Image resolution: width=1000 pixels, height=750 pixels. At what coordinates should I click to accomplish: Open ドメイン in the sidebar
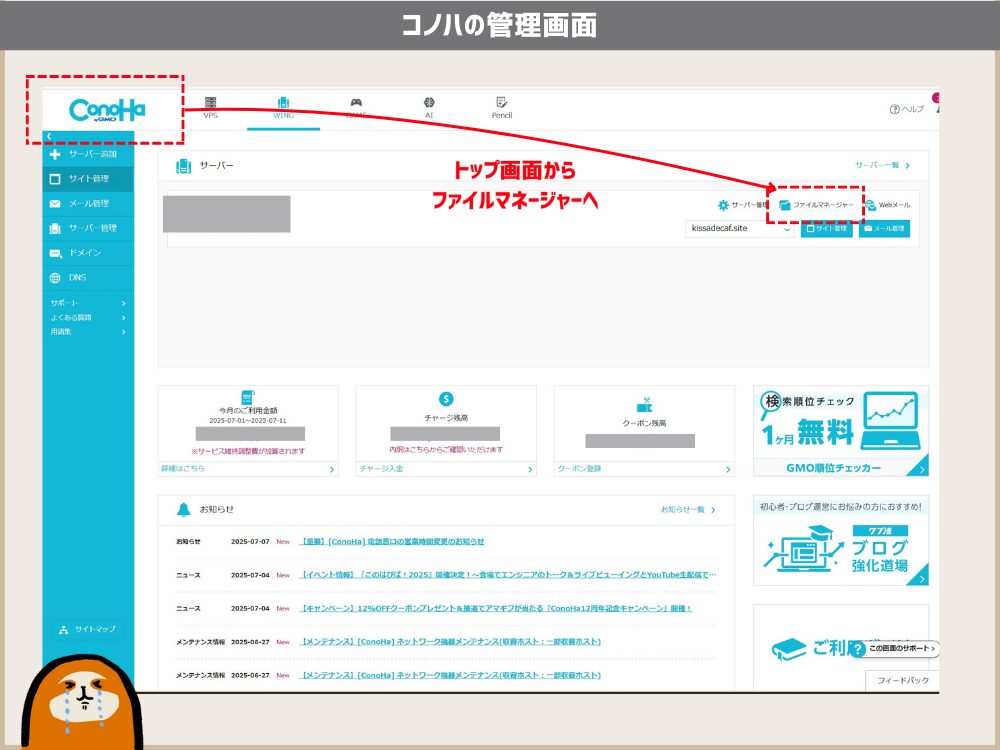point(88,253)
